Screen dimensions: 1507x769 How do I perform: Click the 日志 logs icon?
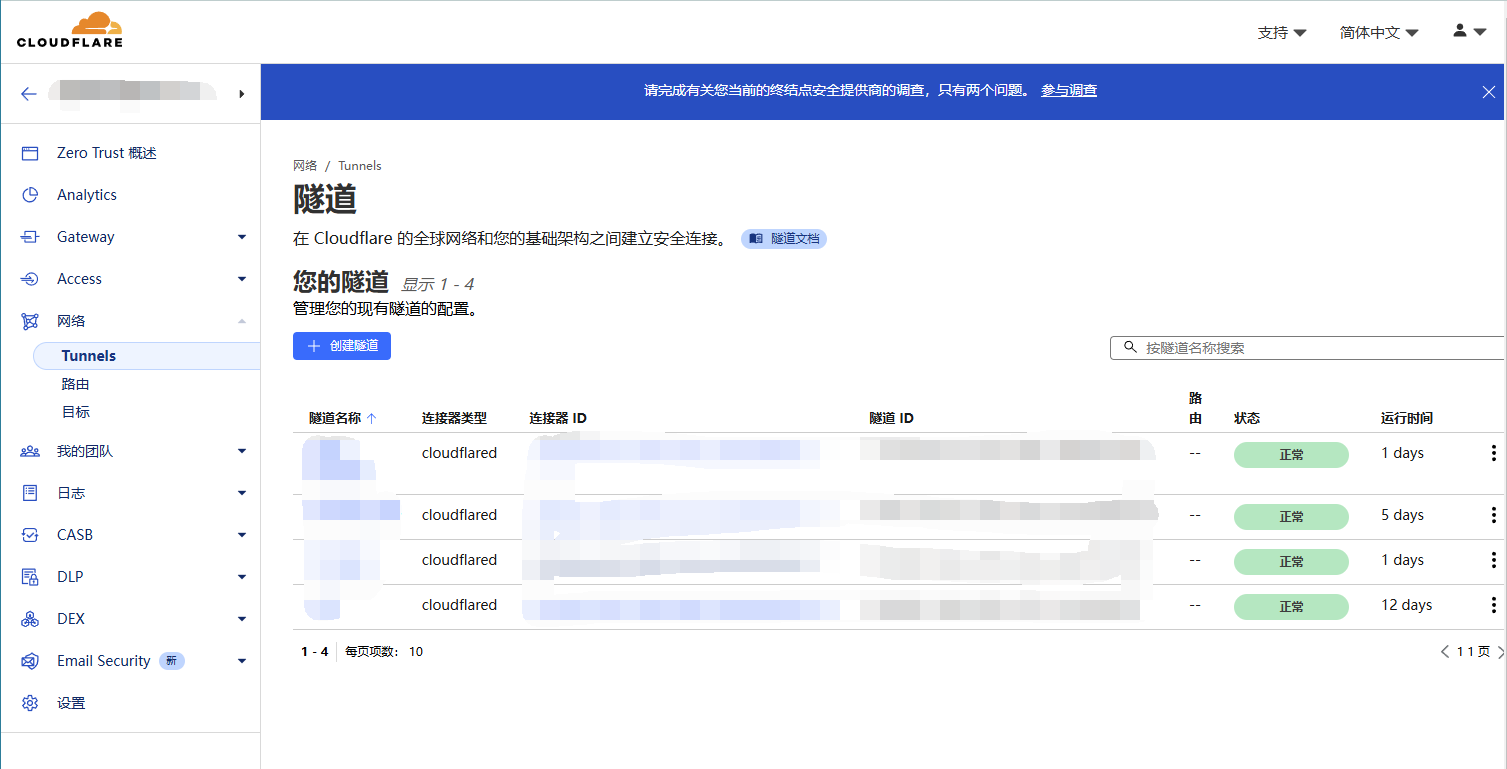coord(30,493)
